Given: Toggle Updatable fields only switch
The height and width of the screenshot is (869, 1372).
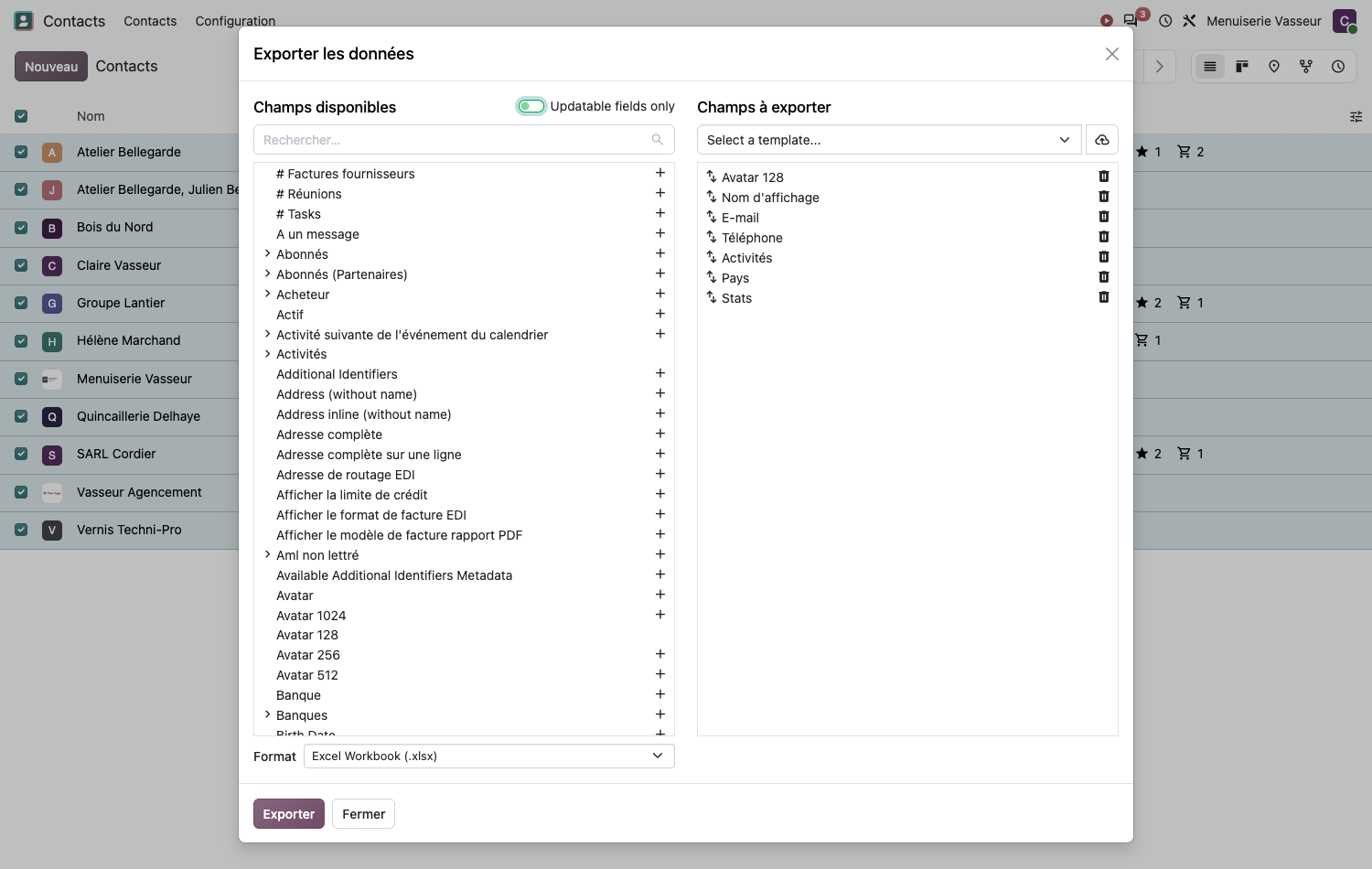Looking at the screenshot, I should [x=531, y=106].
